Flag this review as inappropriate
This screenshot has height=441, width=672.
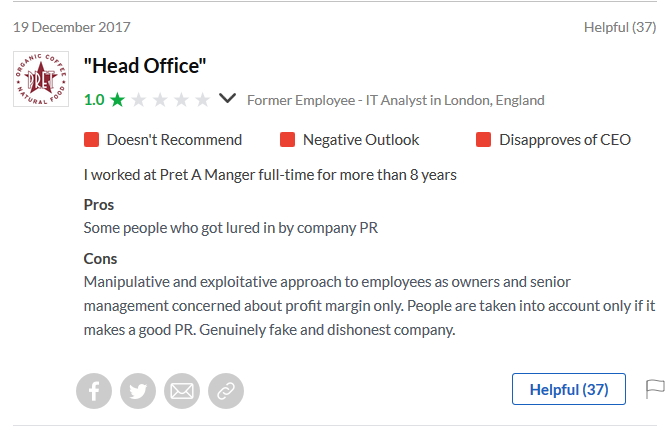[x=655, y=388]
